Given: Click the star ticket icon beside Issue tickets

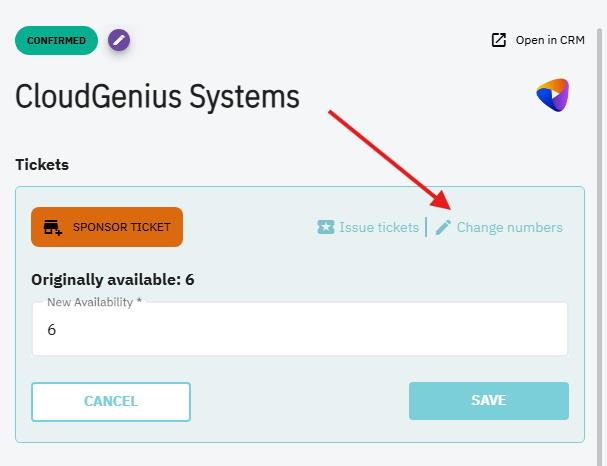Looking at the screenshot, I should [x=325, y=227].
